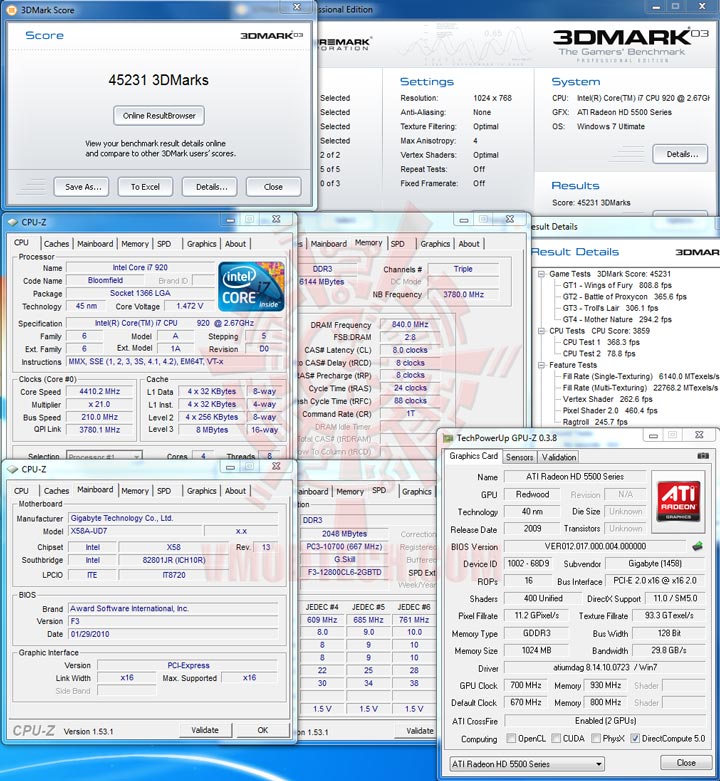The width and height of the screenshot is (720, 781).
Task: Tick the PhysX checkbox in GPU-Z
Action: (596, 738)
